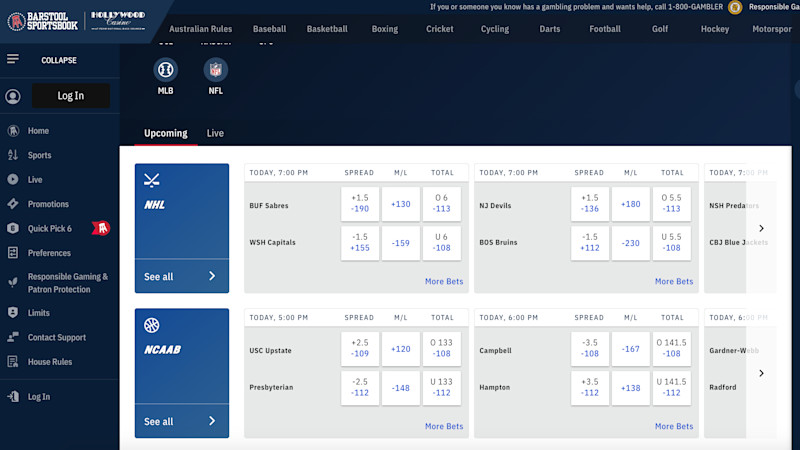Click the NCAAB basketball icon
Viewport: 800px width, 450px height.
[152, 325]
